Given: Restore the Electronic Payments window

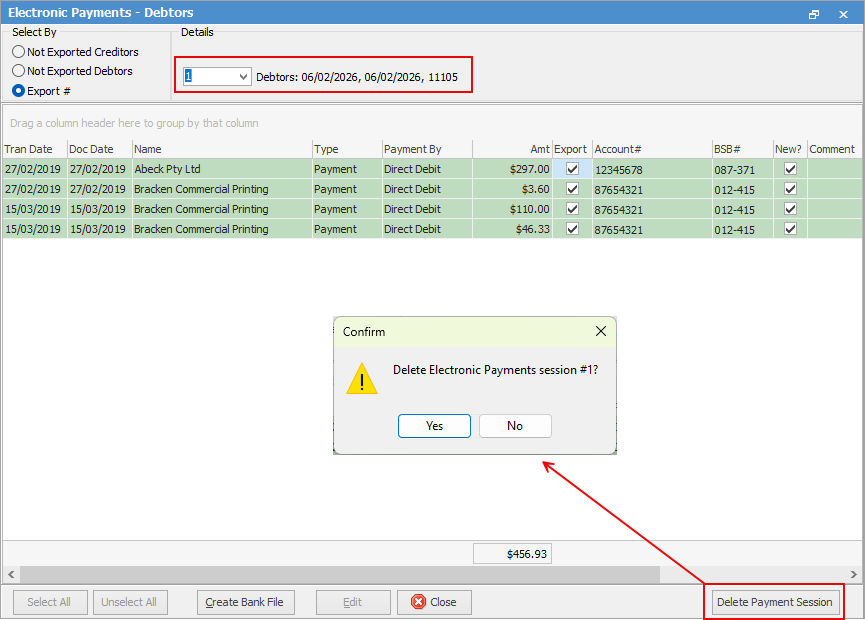Looking at the screenshot, I should 814,14.
